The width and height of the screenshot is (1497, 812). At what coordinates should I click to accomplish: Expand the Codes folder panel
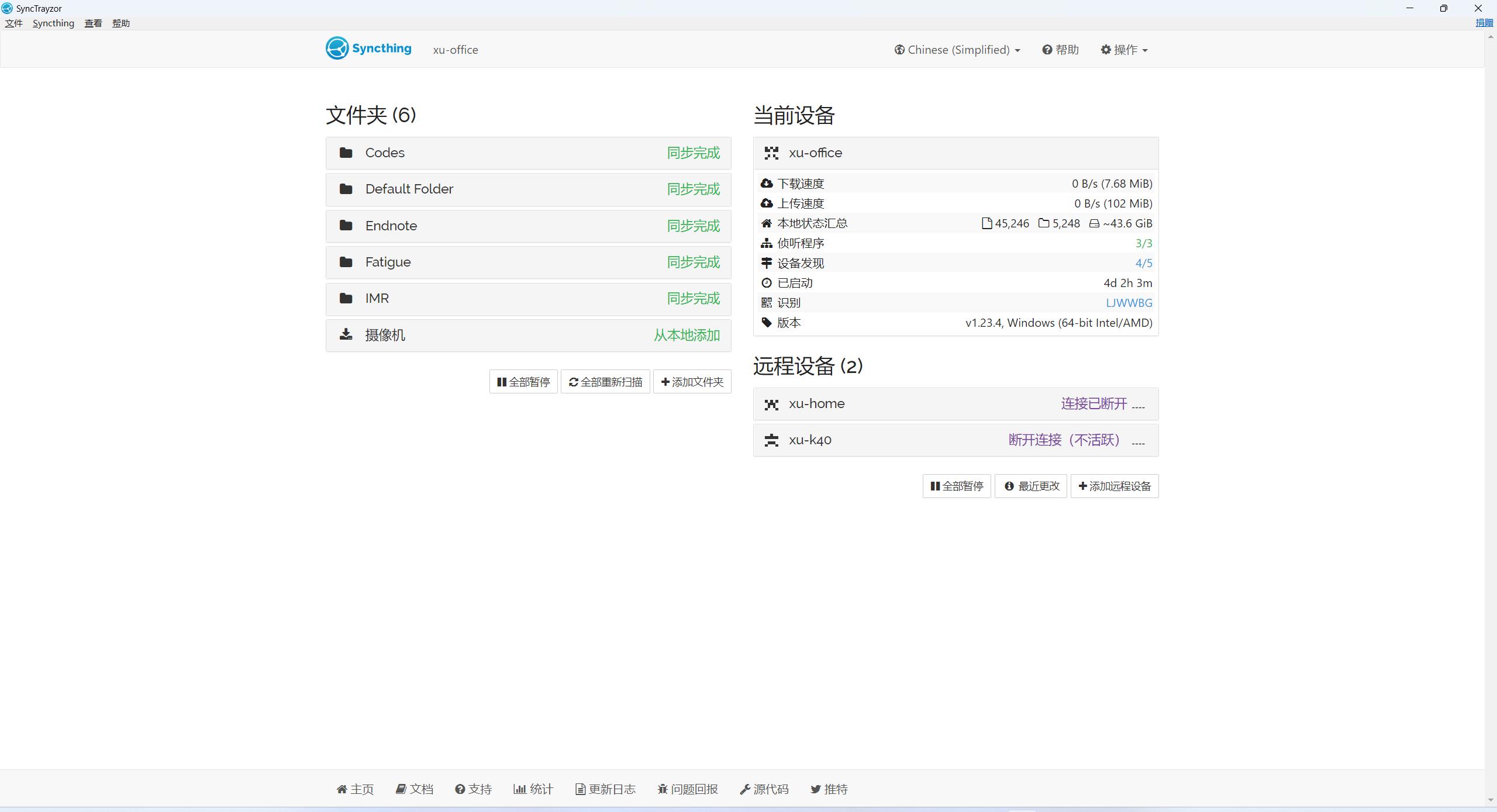coord(529,153)
